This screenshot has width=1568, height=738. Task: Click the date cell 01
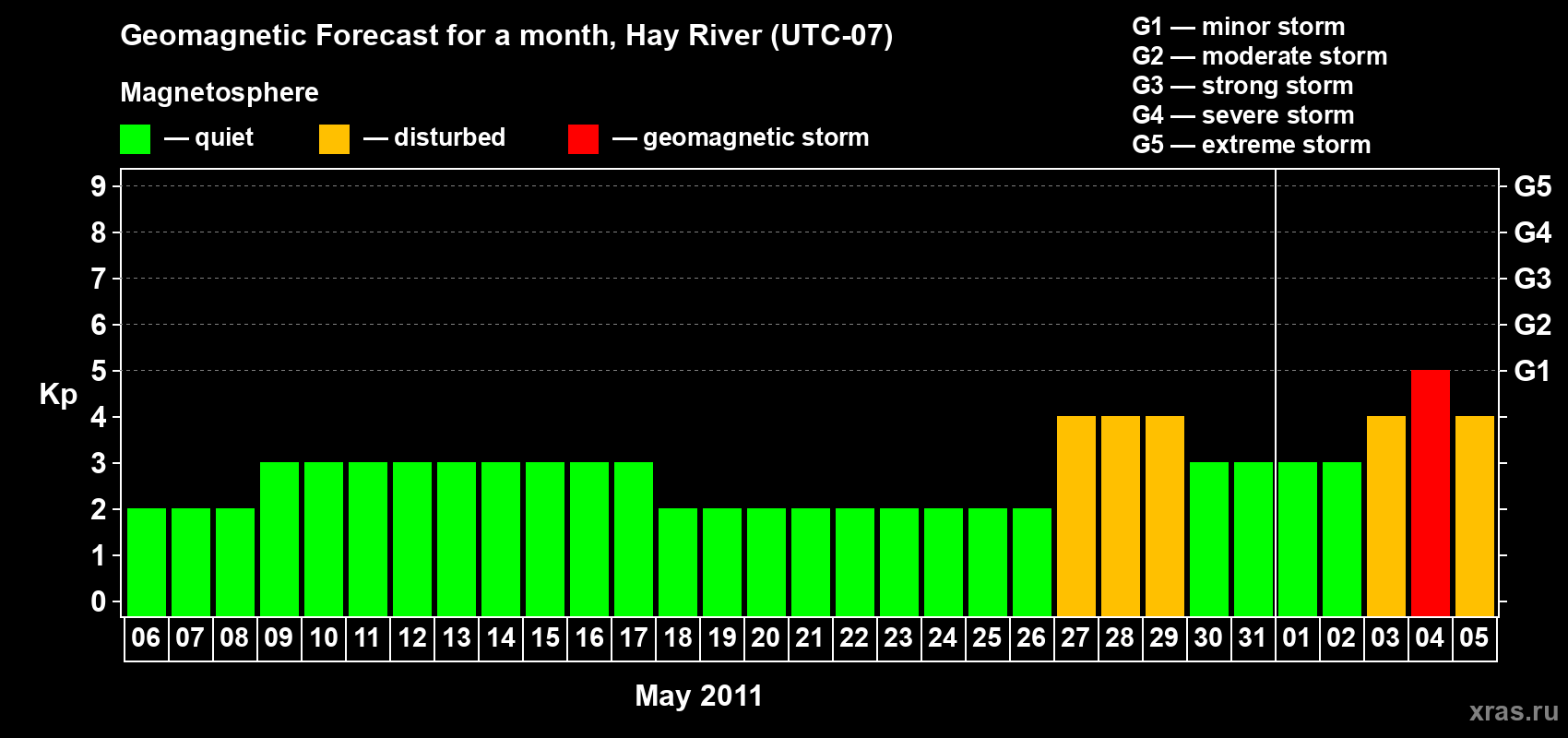(1297, 638)
